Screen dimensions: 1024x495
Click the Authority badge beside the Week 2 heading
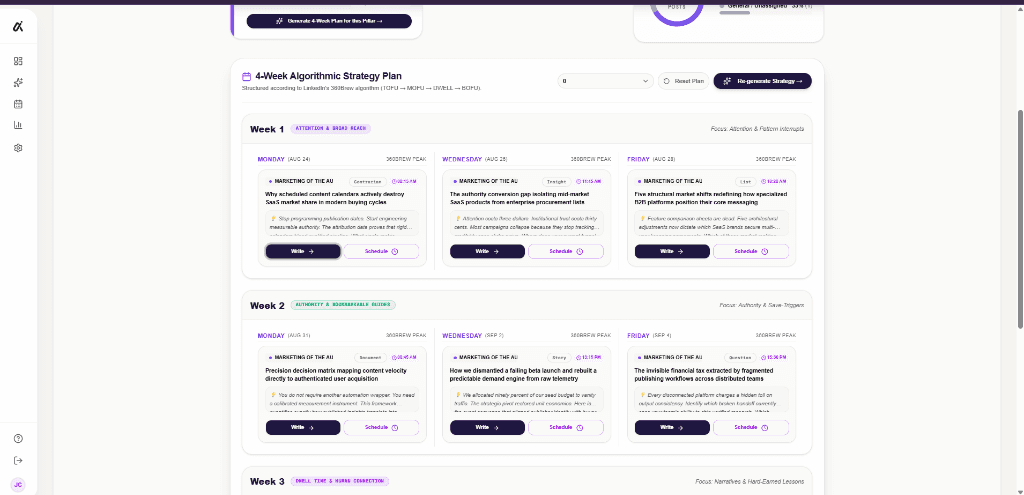pos(343,305)
